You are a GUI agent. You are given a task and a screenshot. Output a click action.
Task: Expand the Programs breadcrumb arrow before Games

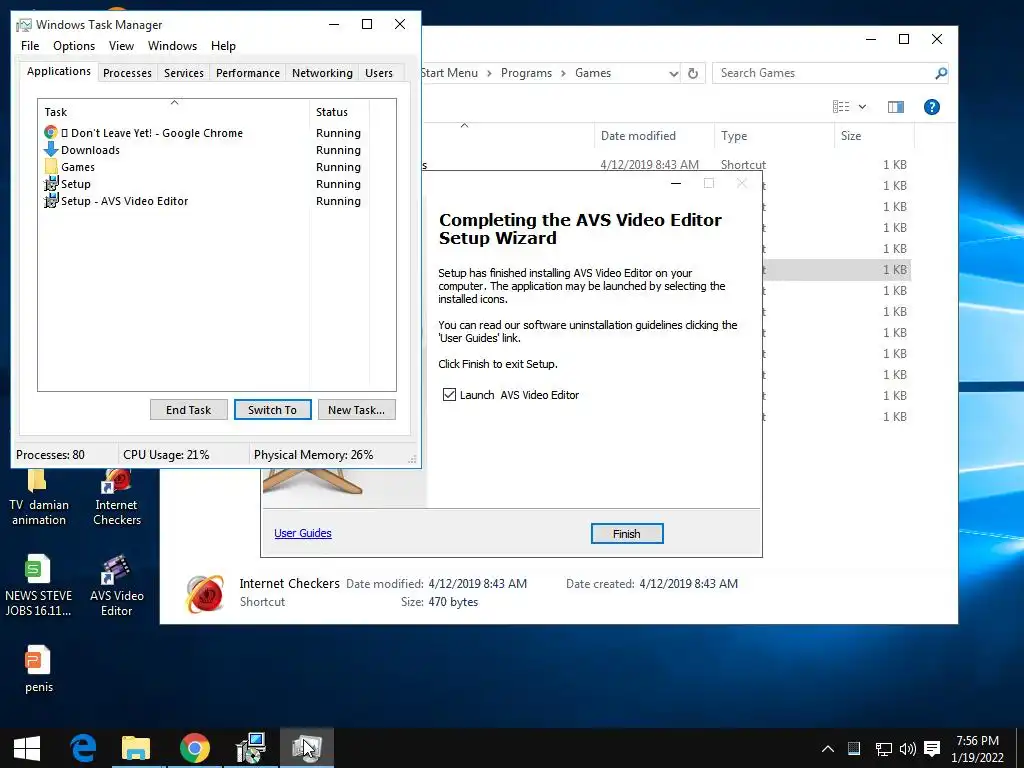(x=563, y=73)
